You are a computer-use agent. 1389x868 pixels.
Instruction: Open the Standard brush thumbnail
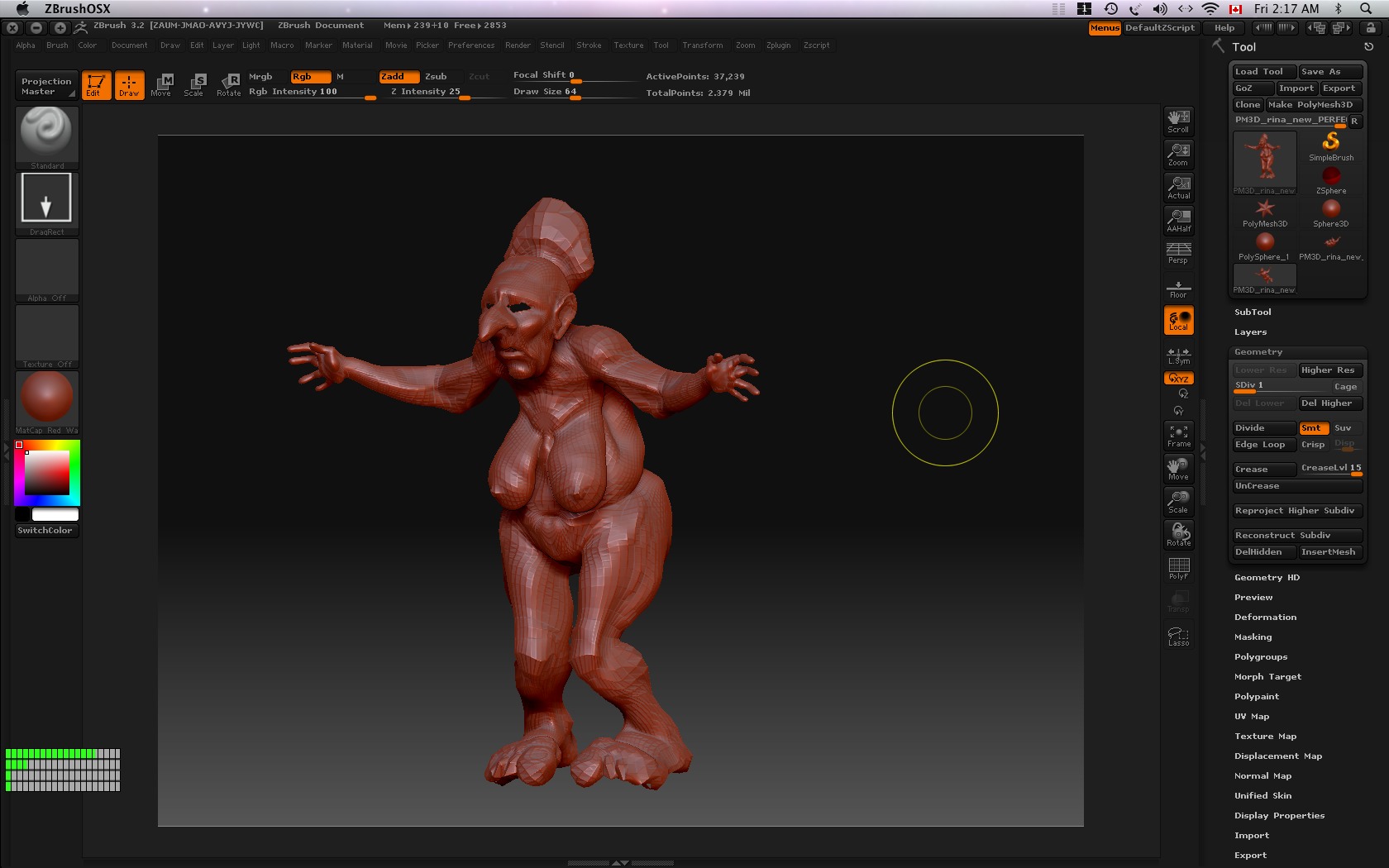point(47,137)
